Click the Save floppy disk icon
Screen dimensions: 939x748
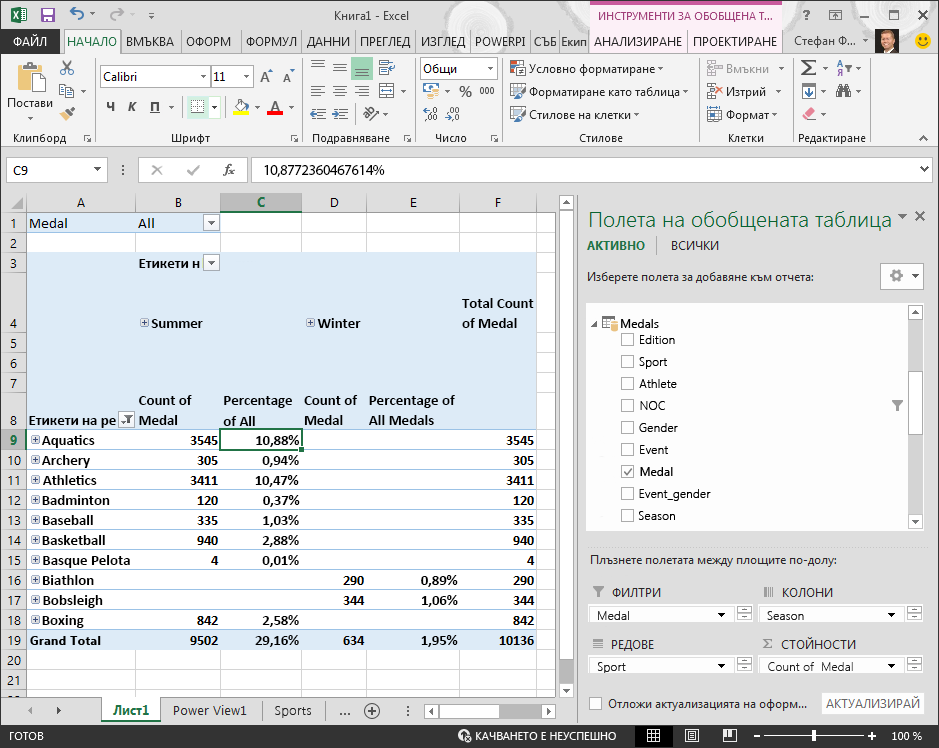point(47,15)
